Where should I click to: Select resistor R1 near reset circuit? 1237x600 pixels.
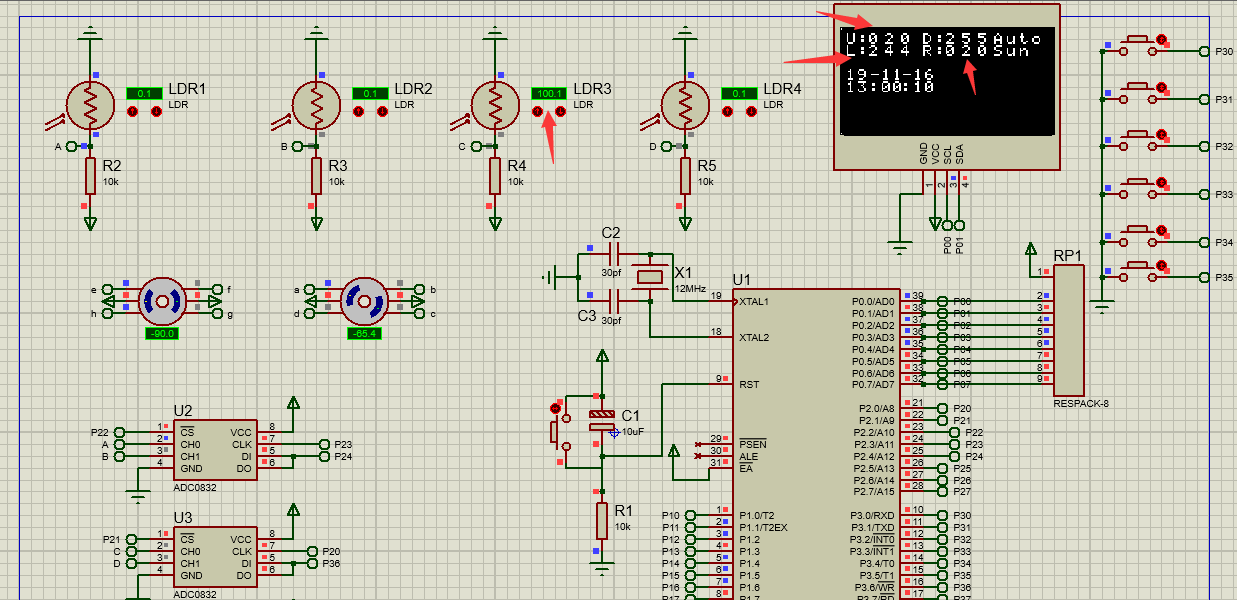tap(601, 521)
